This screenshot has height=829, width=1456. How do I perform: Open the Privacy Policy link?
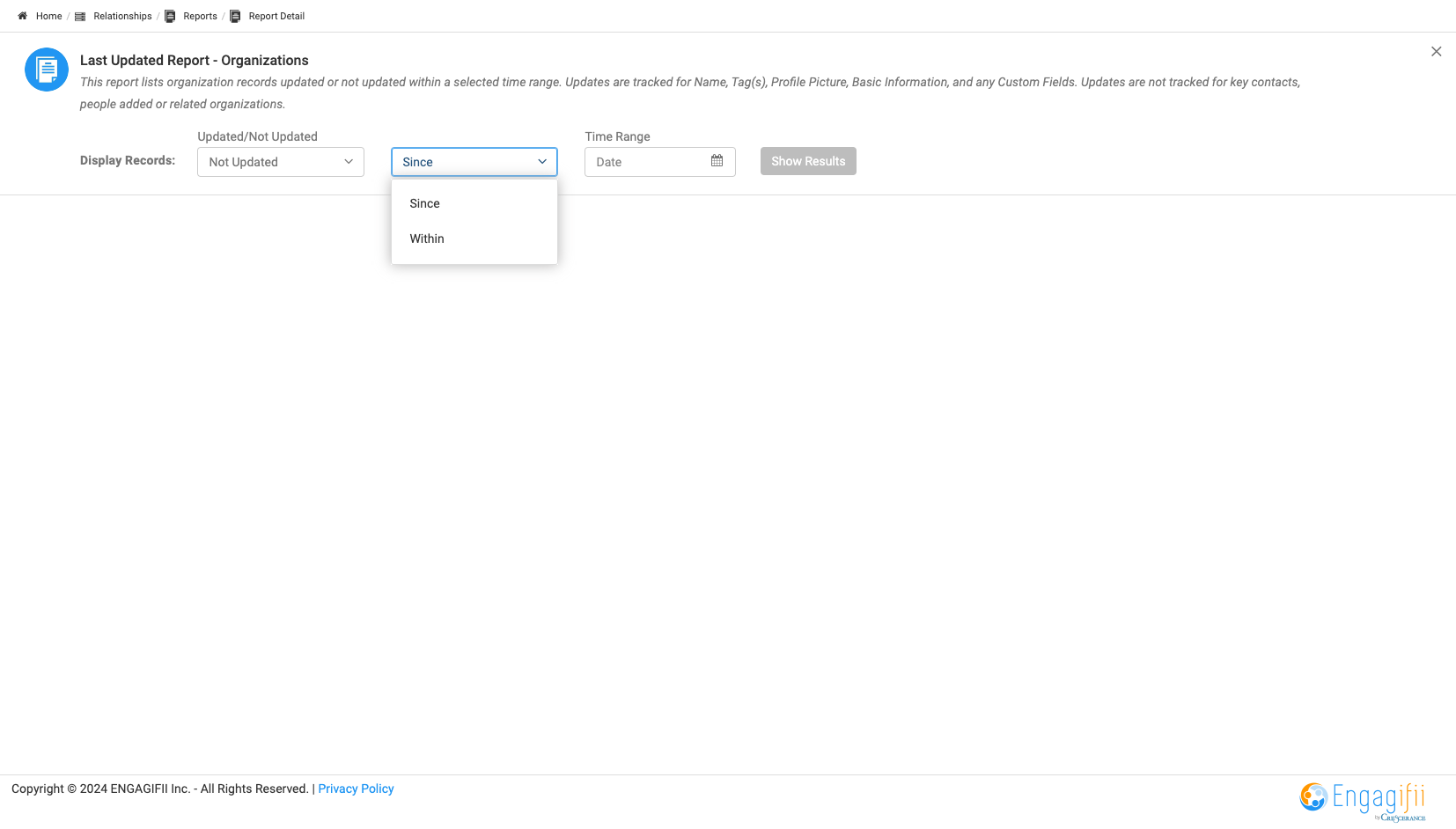(x=356, y=789)
